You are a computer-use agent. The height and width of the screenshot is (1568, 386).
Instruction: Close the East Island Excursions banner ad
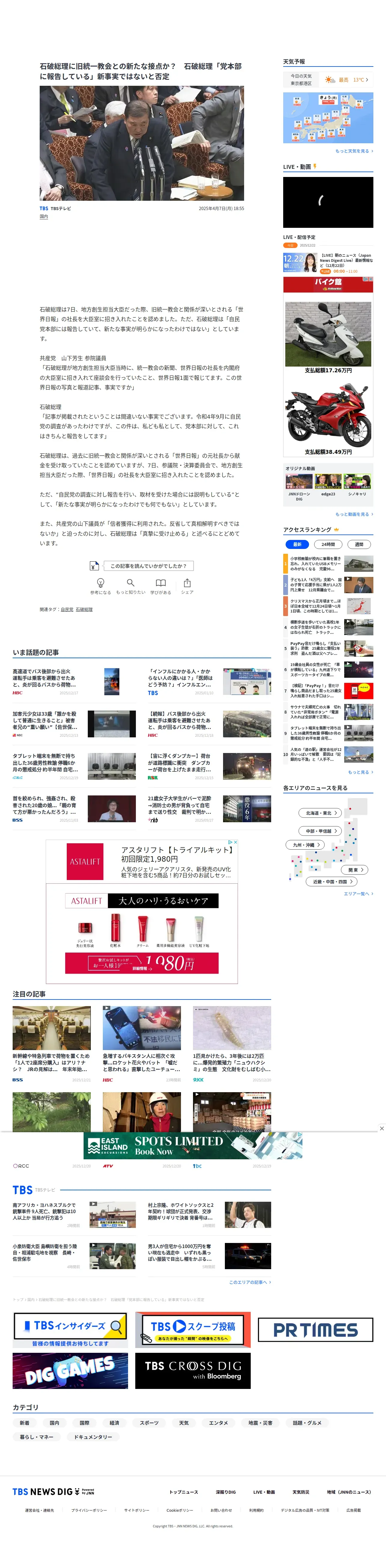click(382, 1128)
